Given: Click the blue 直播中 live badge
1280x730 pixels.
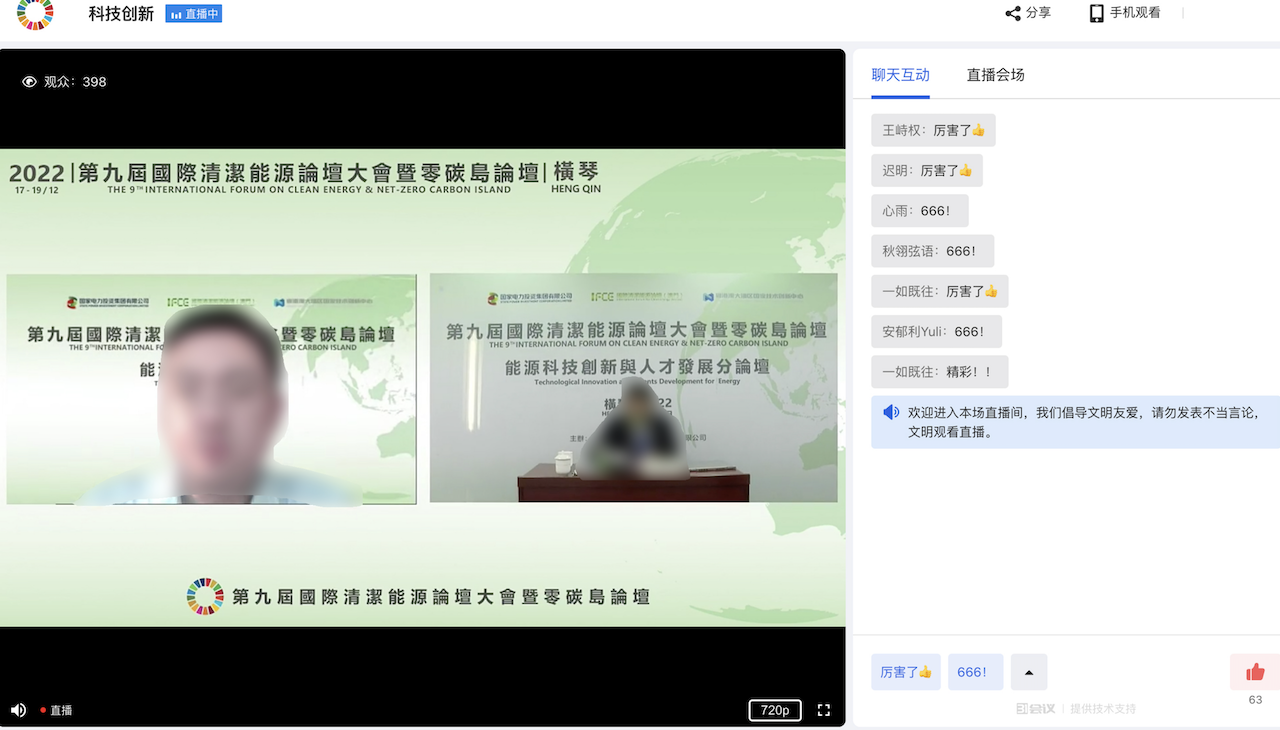Looking at the screenshot, I should [193, 13].
